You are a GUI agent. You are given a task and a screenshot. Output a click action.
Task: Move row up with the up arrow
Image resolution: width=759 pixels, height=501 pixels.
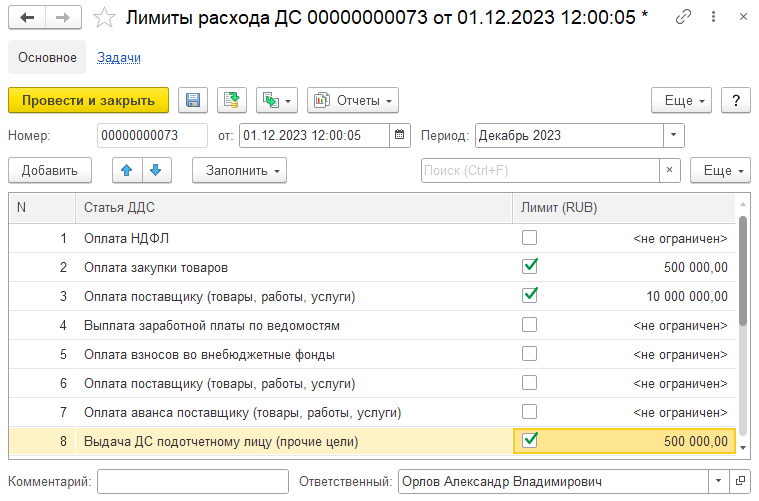point(127,170)
